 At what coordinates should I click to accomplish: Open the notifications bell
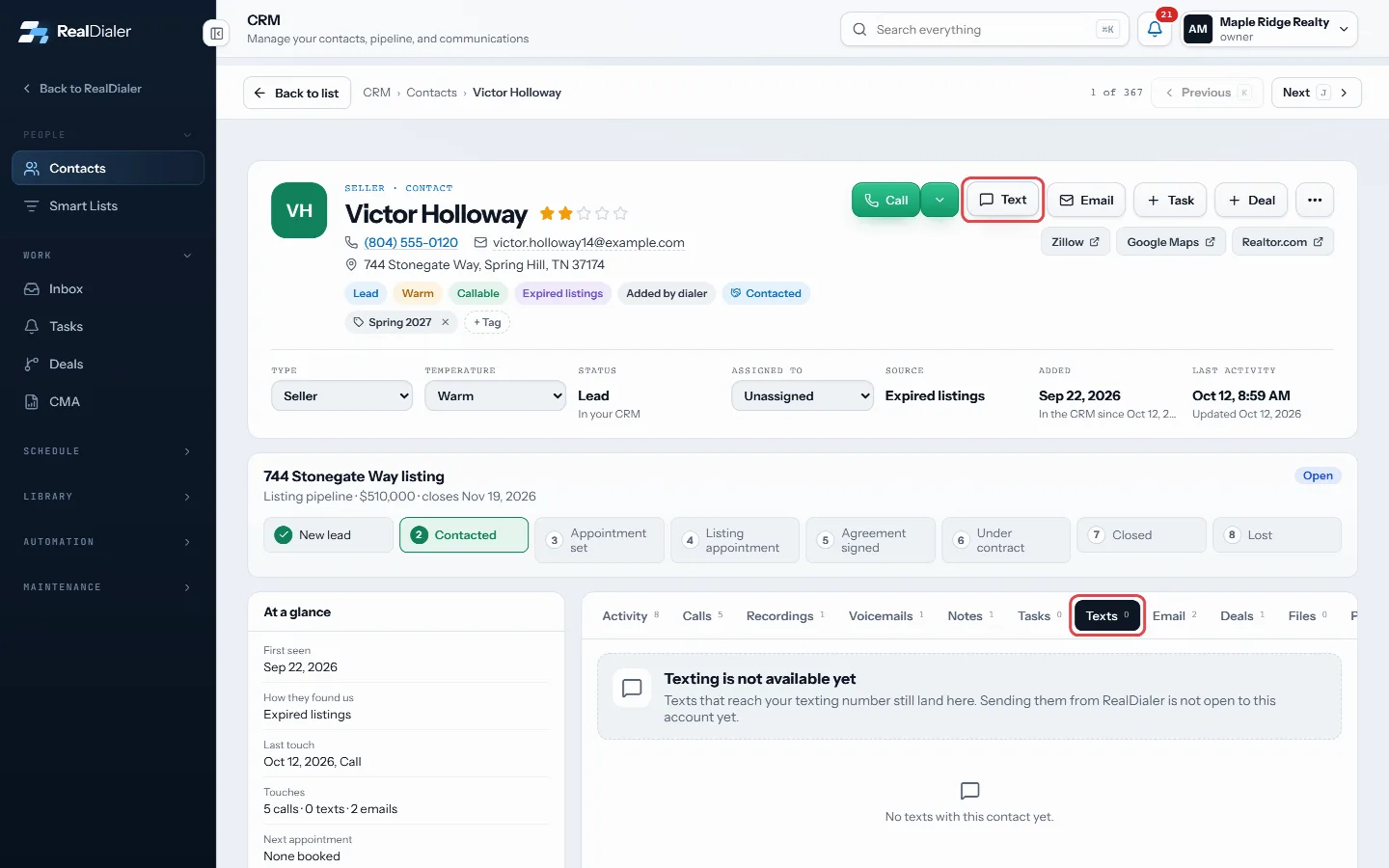1155,30
